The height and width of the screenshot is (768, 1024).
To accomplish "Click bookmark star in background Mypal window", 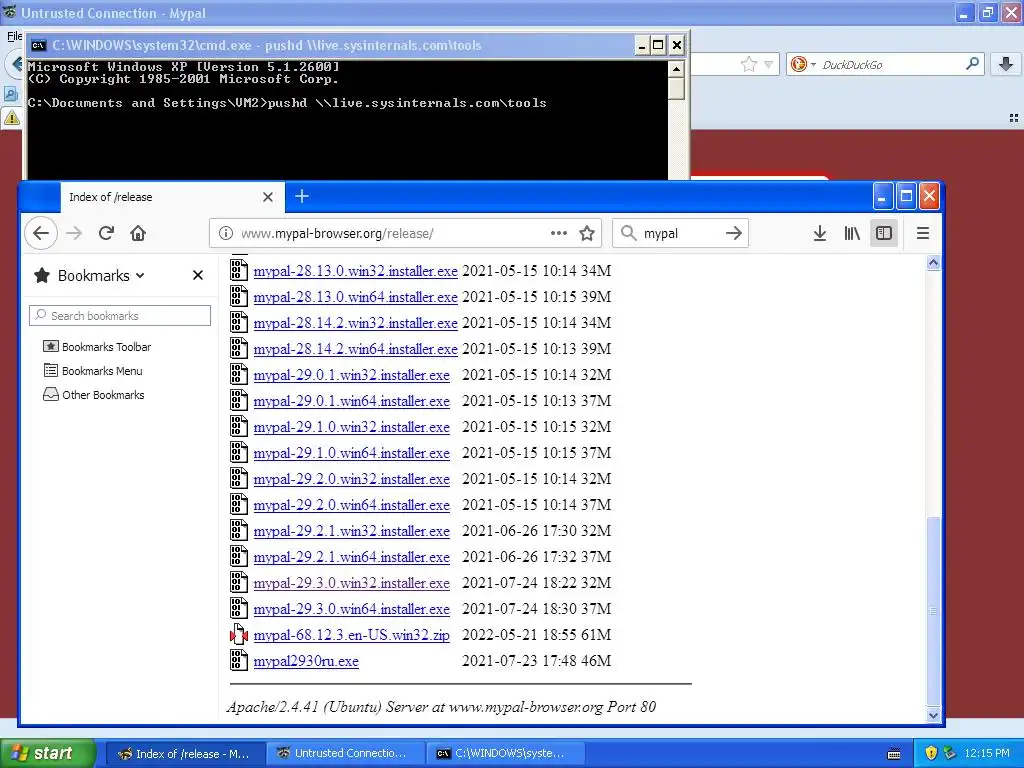I will 748,64.
